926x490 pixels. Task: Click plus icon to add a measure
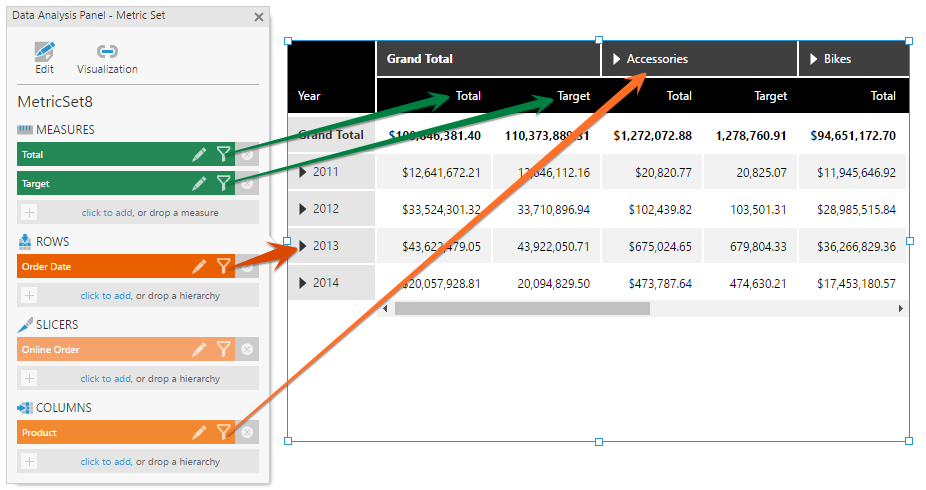pos(29,213)
